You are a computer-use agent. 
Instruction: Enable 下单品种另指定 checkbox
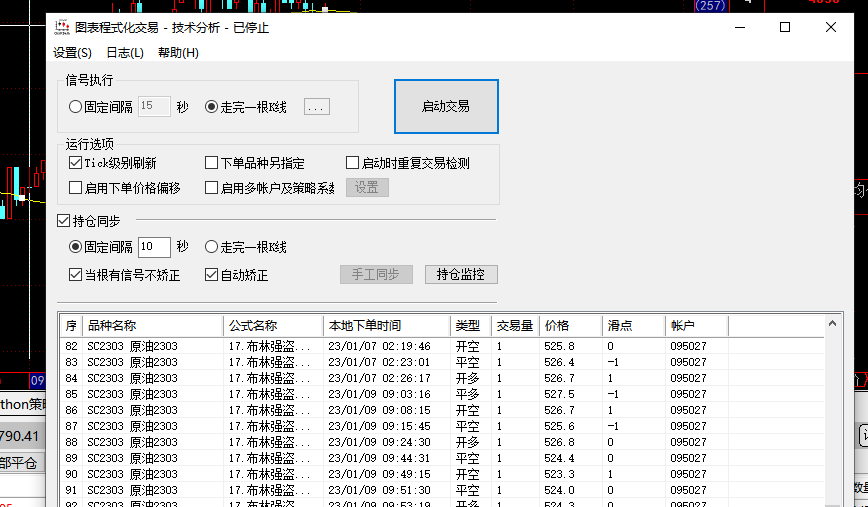click(211, 163)
